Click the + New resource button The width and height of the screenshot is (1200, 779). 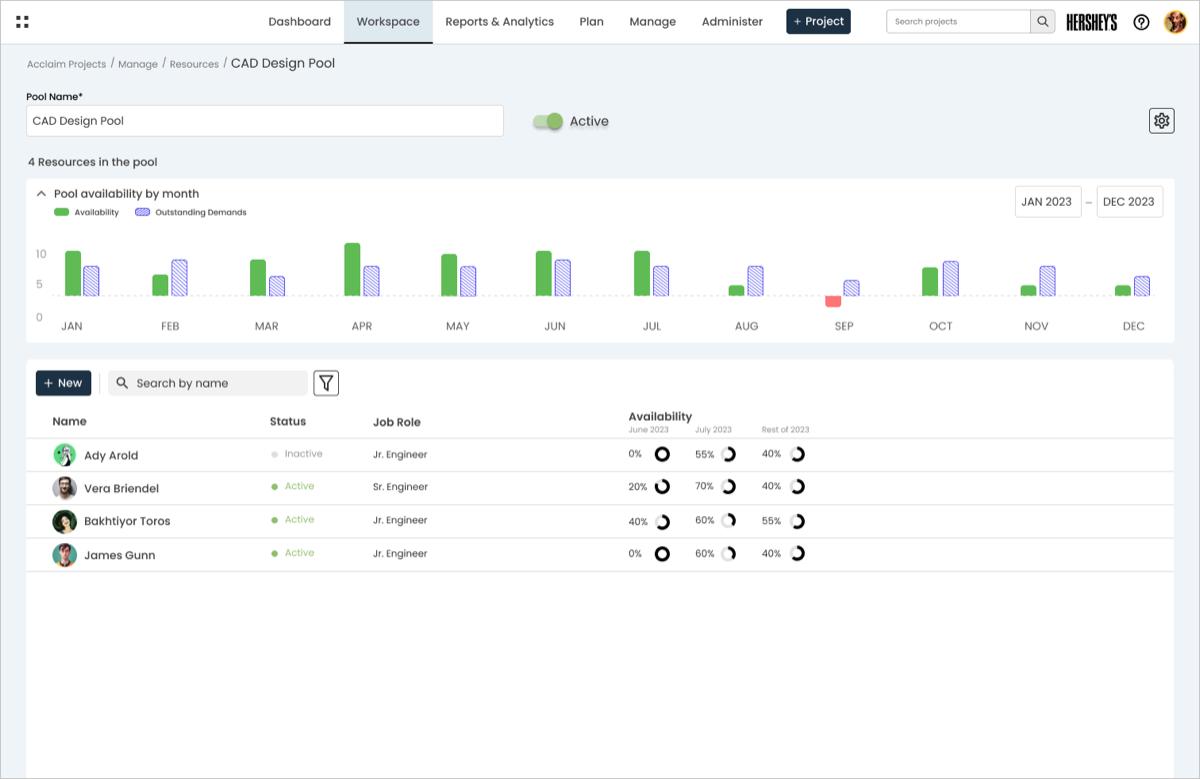click(63, 383)
